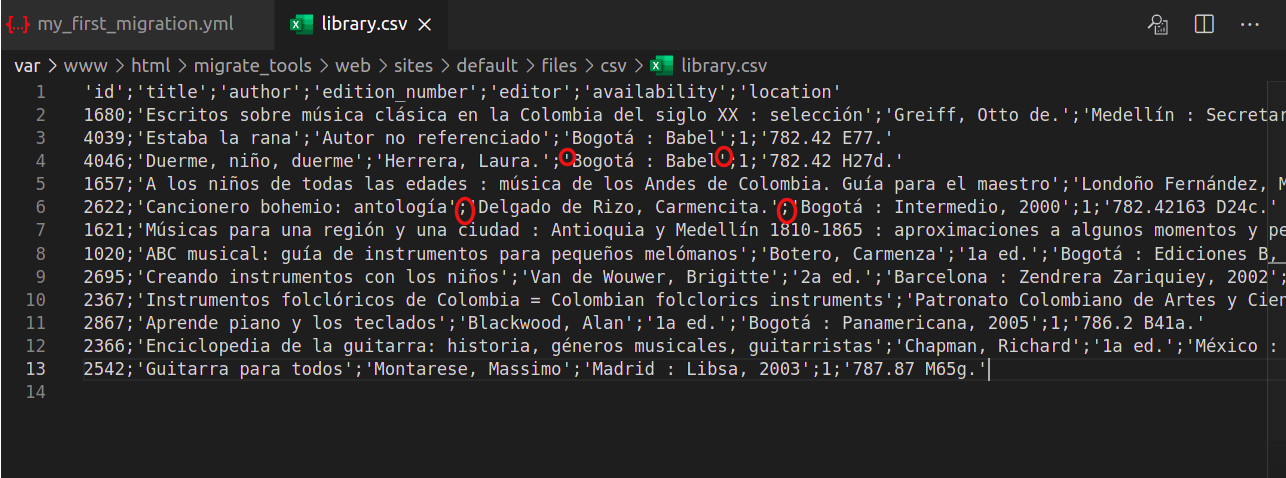Click 'Chapman, Richard' author text

[x=987, y=345]
